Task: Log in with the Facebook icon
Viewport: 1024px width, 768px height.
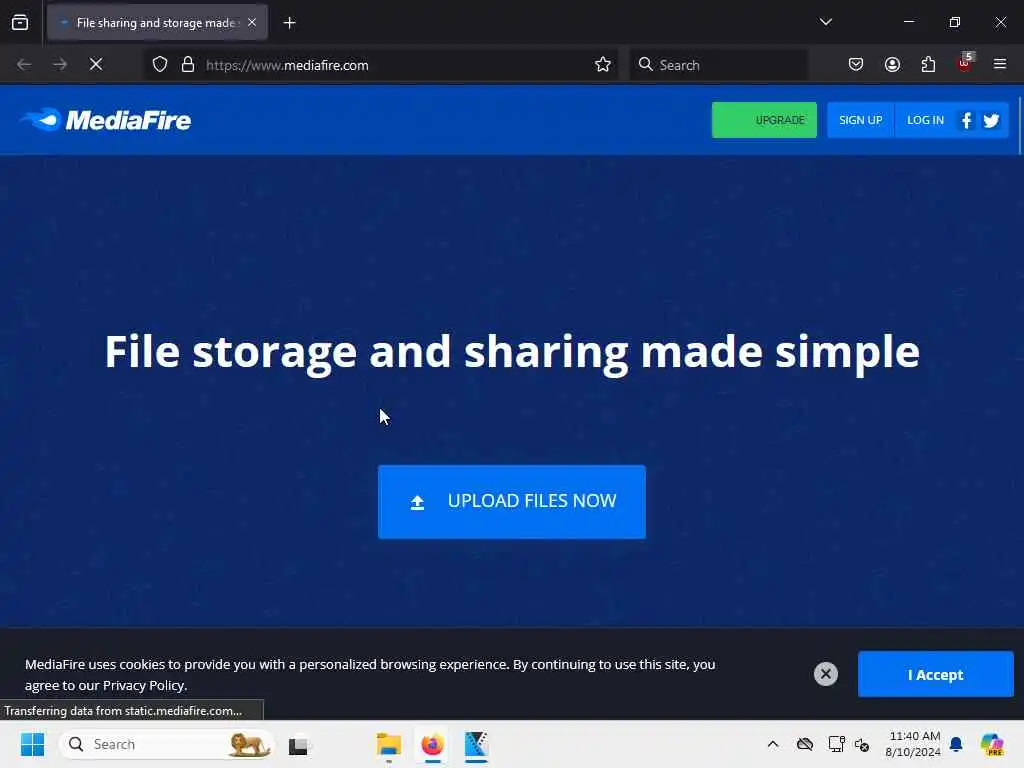Action: point(967,120)
